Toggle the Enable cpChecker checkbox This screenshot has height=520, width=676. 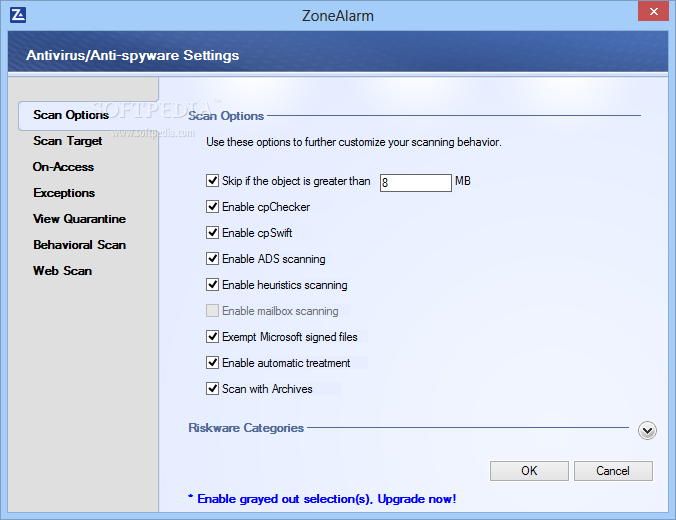tap(212, 207)
